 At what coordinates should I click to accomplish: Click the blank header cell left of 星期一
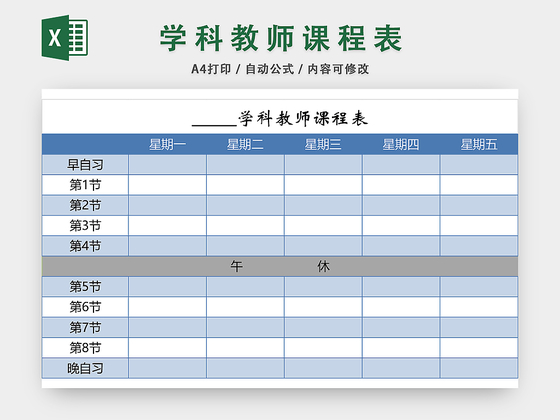(85, 145)
